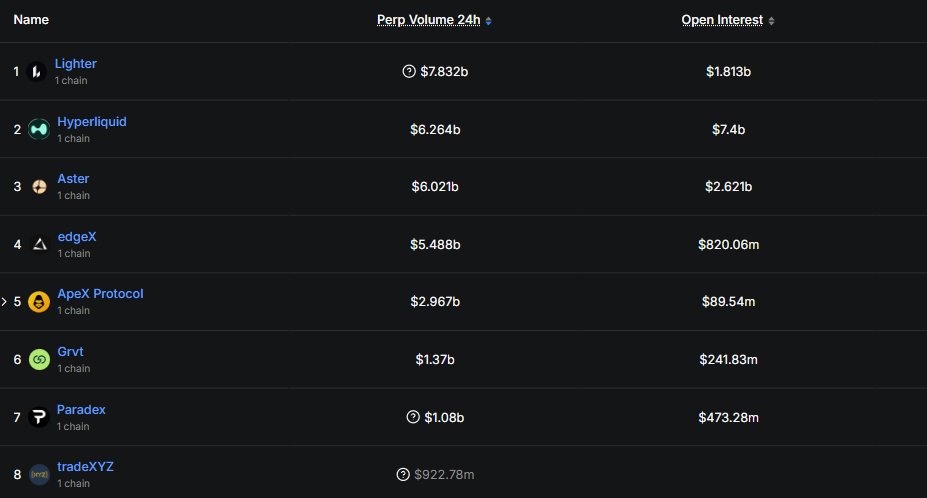Click the ApeX Protocol logo icon

pyautogui.click(x=39, y=301)
